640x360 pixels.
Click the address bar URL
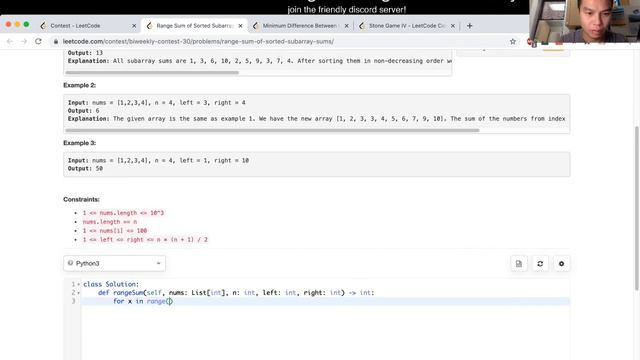[198, 42]
